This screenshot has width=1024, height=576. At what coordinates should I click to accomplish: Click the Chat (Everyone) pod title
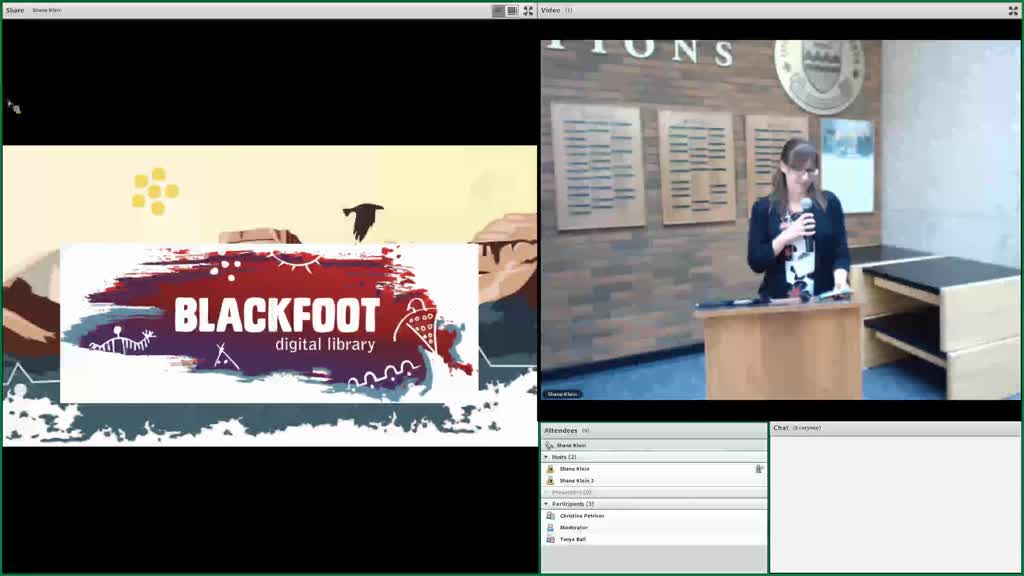point(797,428)
